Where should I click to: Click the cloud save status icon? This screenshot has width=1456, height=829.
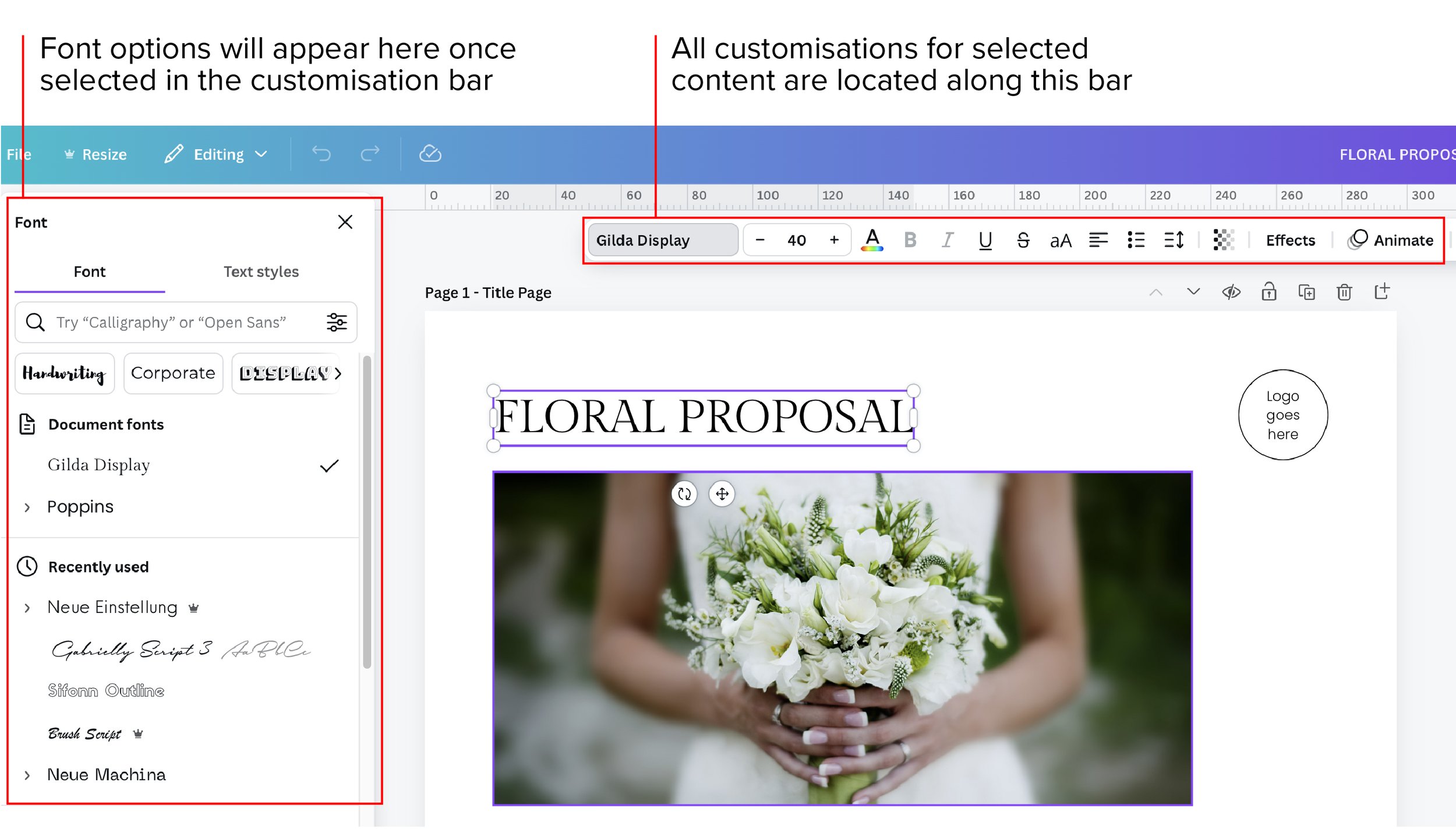pyautogui.click(x=430, y=154)
